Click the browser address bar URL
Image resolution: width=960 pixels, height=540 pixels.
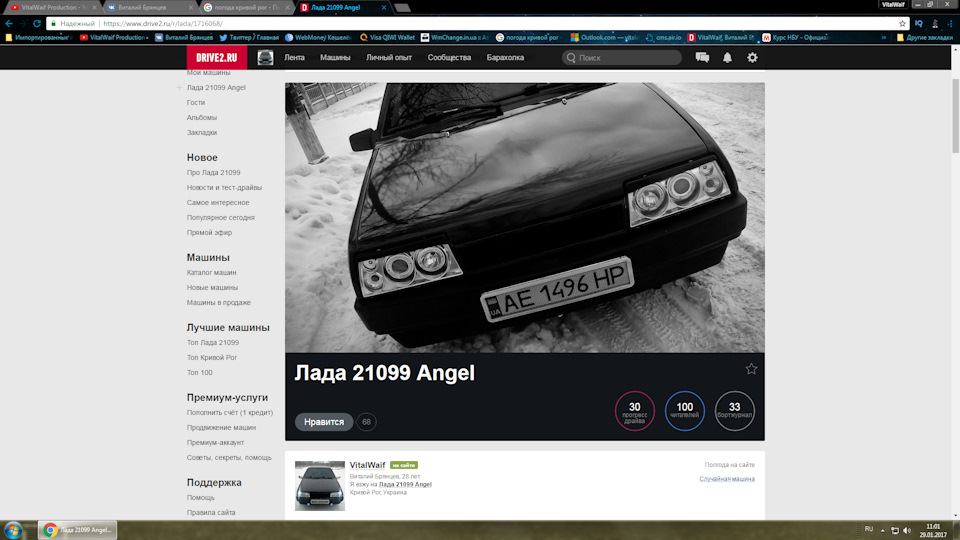coord(163,23)
